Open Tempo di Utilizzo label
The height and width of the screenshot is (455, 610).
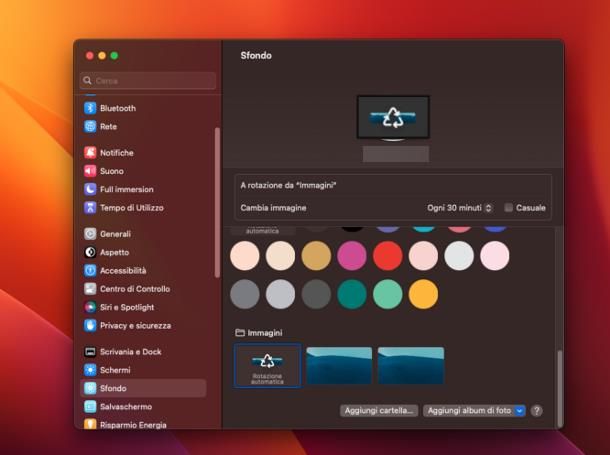click(132, 208)
